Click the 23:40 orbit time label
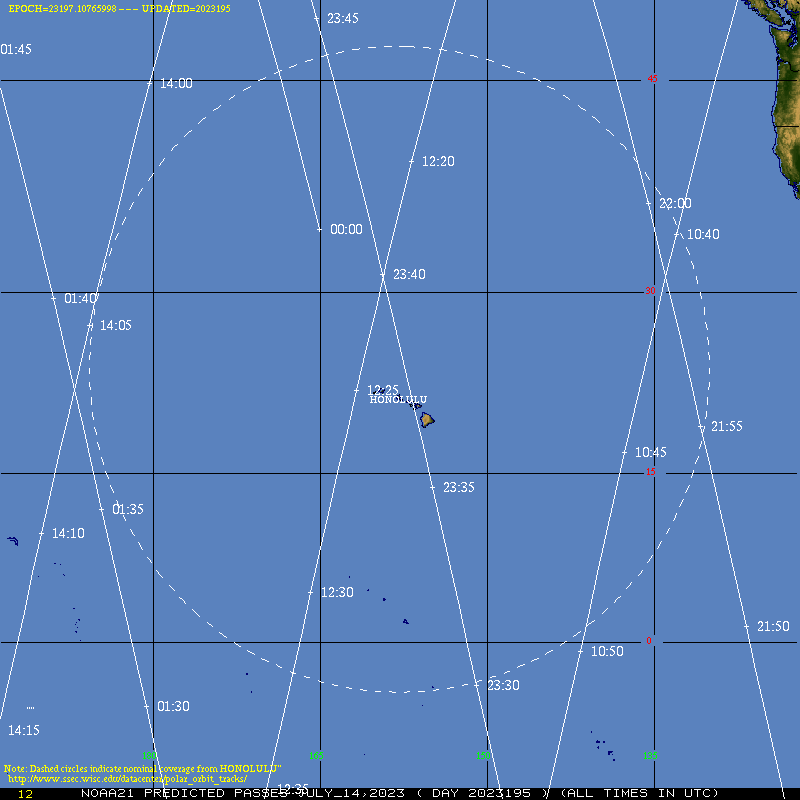 click(x=409, y=274)
